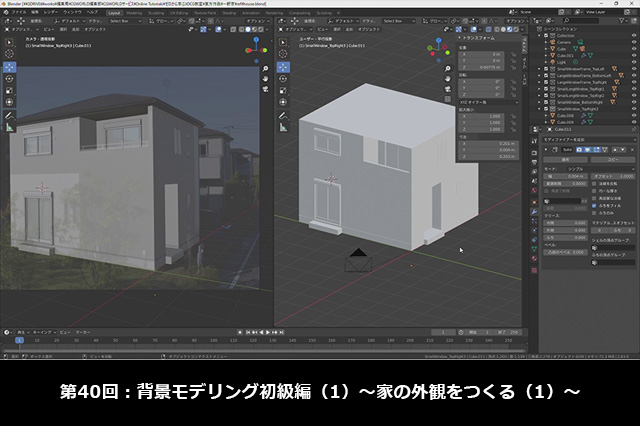The height and width of the screenshot is (426, 640).
Task: Select the Measure tool in left viewport
Action: point(10,128)
